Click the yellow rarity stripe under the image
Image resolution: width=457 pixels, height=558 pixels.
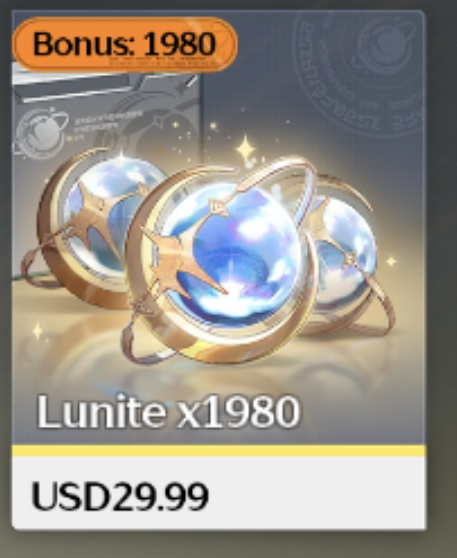219,451
